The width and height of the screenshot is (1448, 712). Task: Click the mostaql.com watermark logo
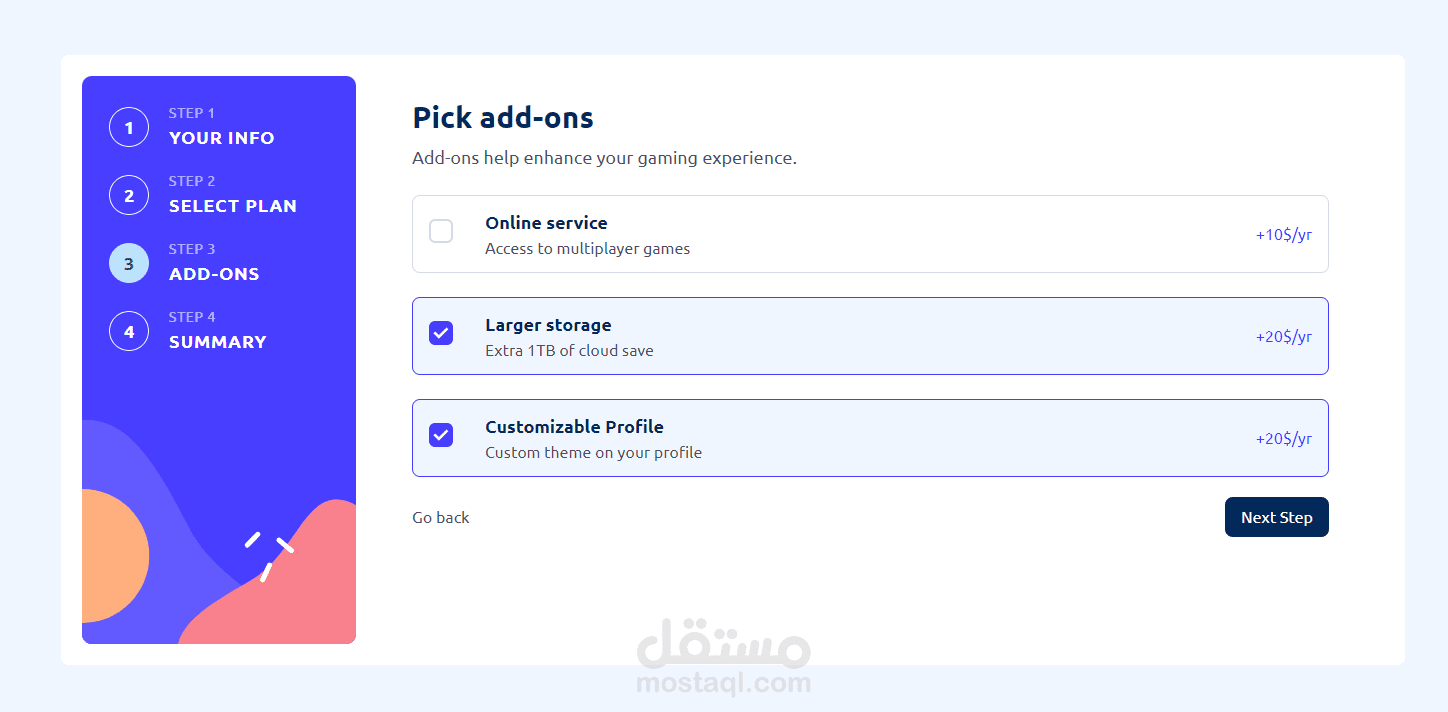[x=723, y=657]
